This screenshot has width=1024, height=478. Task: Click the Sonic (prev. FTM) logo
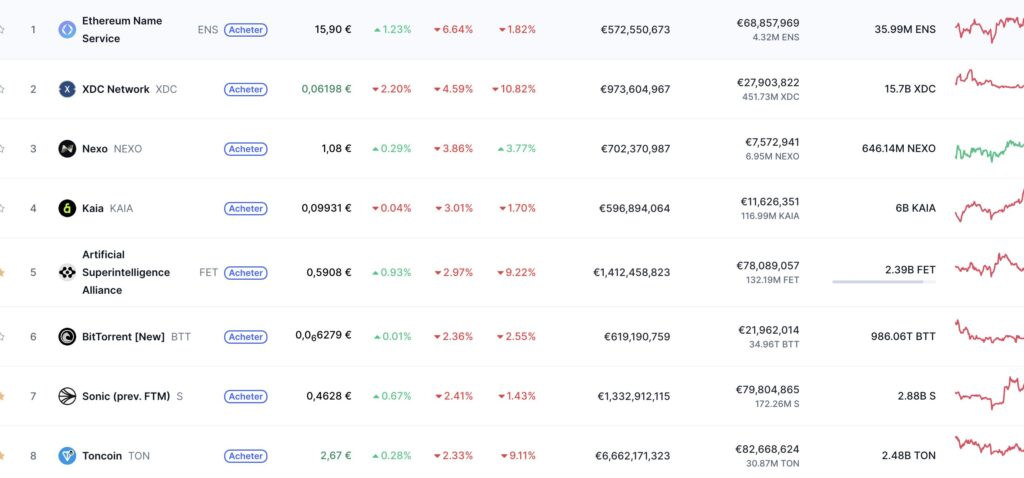tap(67, 397)
